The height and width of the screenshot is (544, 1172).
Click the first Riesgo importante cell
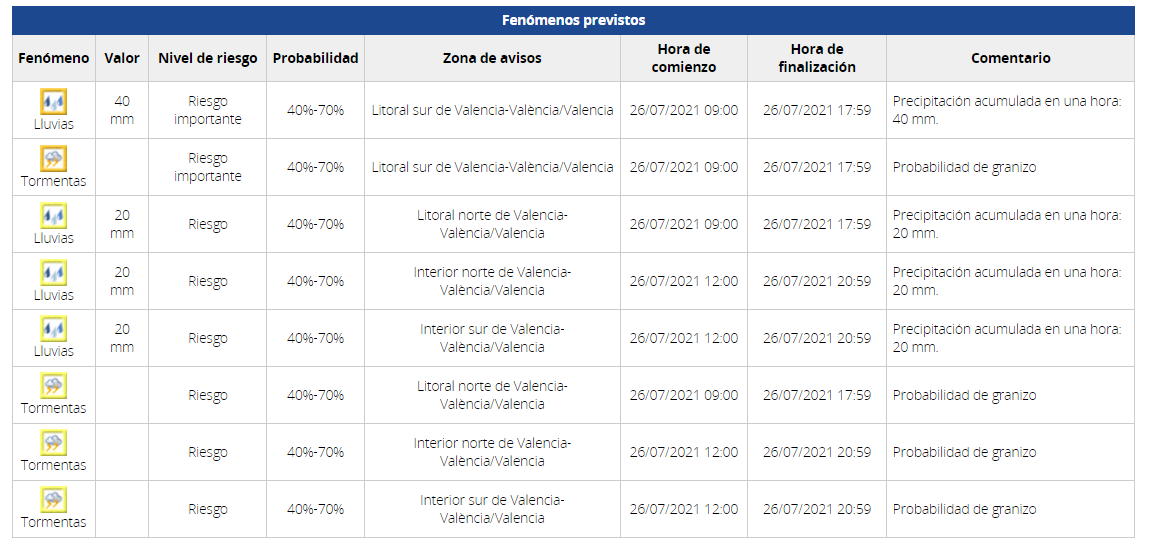[208, 110]
